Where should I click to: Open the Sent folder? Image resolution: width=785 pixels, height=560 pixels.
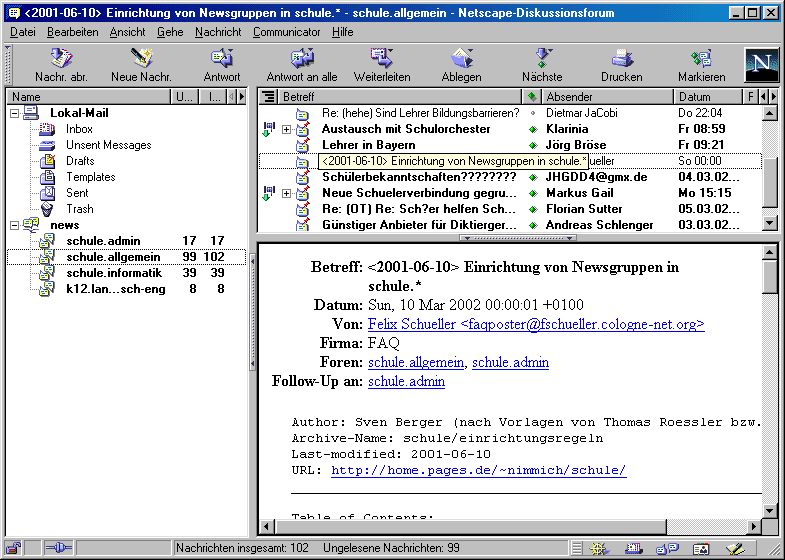(x=77, y=193)
